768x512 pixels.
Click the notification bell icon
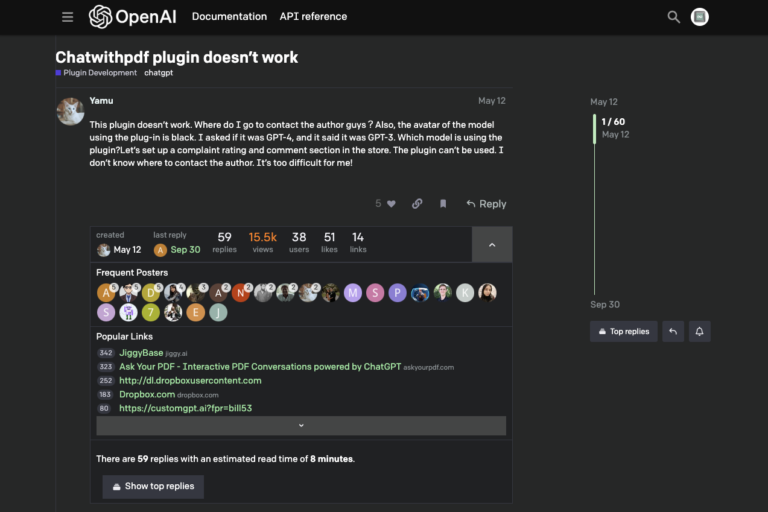699,331
